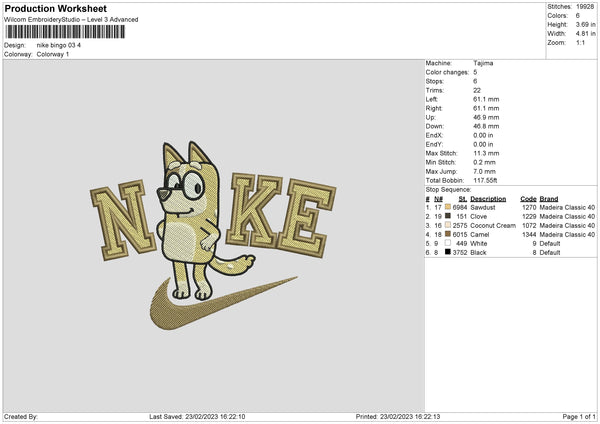Click the 'Brand' column header

tap(549, 199)
